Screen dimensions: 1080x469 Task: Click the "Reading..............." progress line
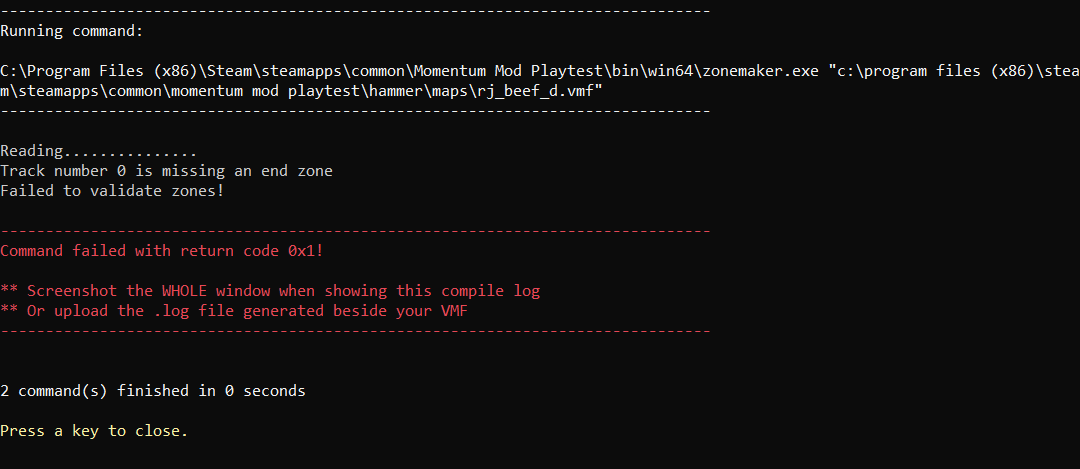pyautogui.click(x=98, y=151)
